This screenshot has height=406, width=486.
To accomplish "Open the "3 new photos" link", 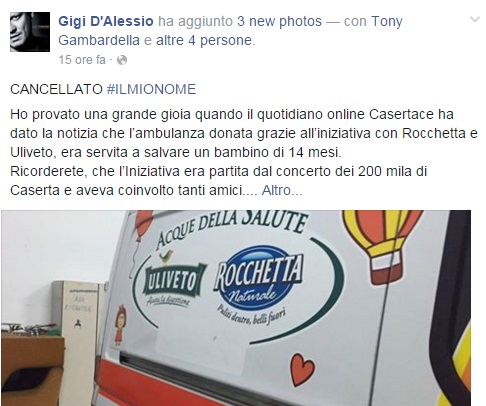I will tap(279, 21).
